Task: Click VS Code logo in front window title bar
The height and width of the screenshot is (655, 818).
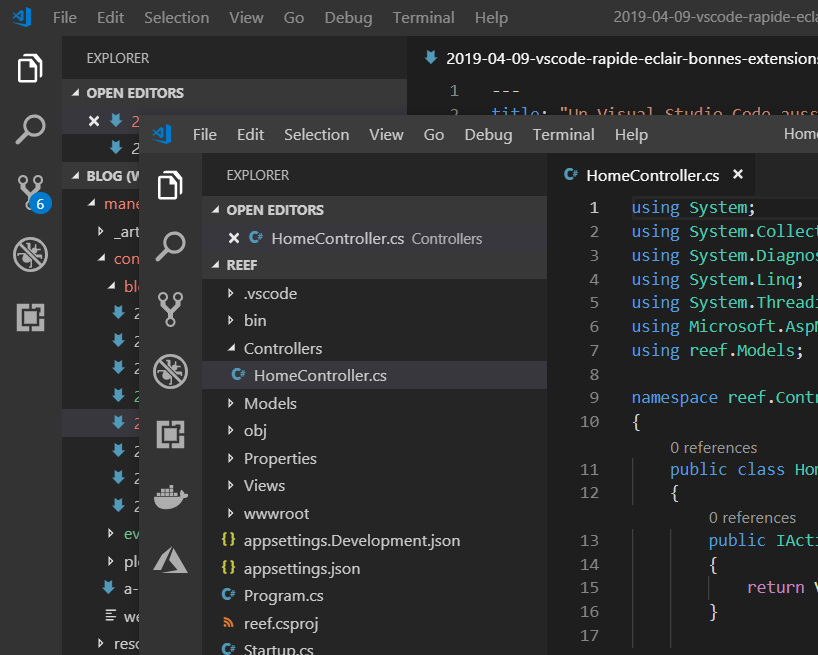Action: [x=162, y=135]
